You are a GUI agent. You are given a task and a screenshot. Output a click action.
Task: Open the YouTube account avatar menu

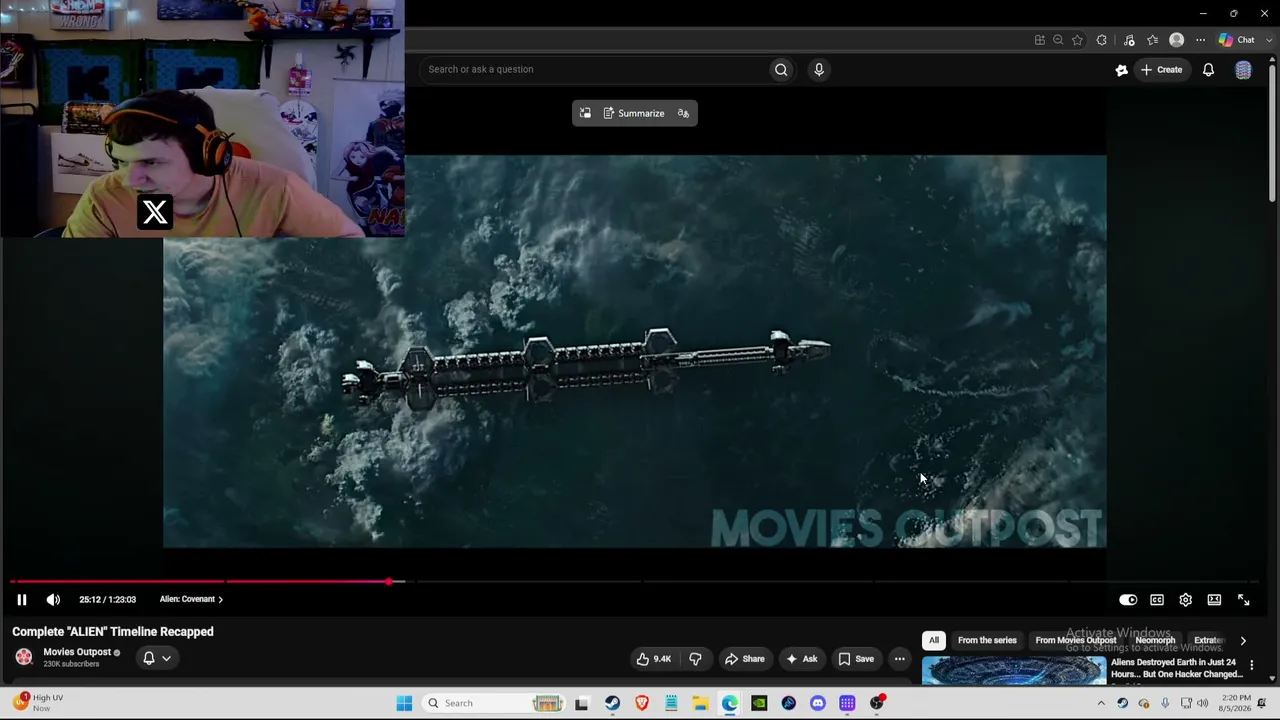(1243, 69)
